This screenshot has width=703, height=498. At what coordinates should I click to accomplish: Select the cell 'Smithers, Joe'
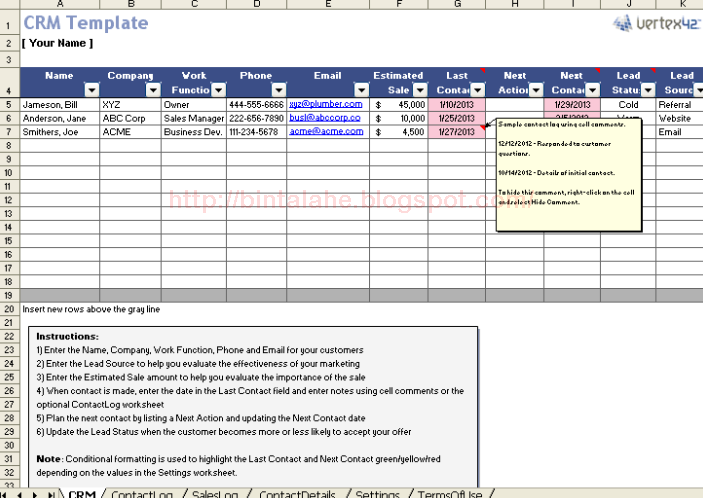[x=60, y=132]
